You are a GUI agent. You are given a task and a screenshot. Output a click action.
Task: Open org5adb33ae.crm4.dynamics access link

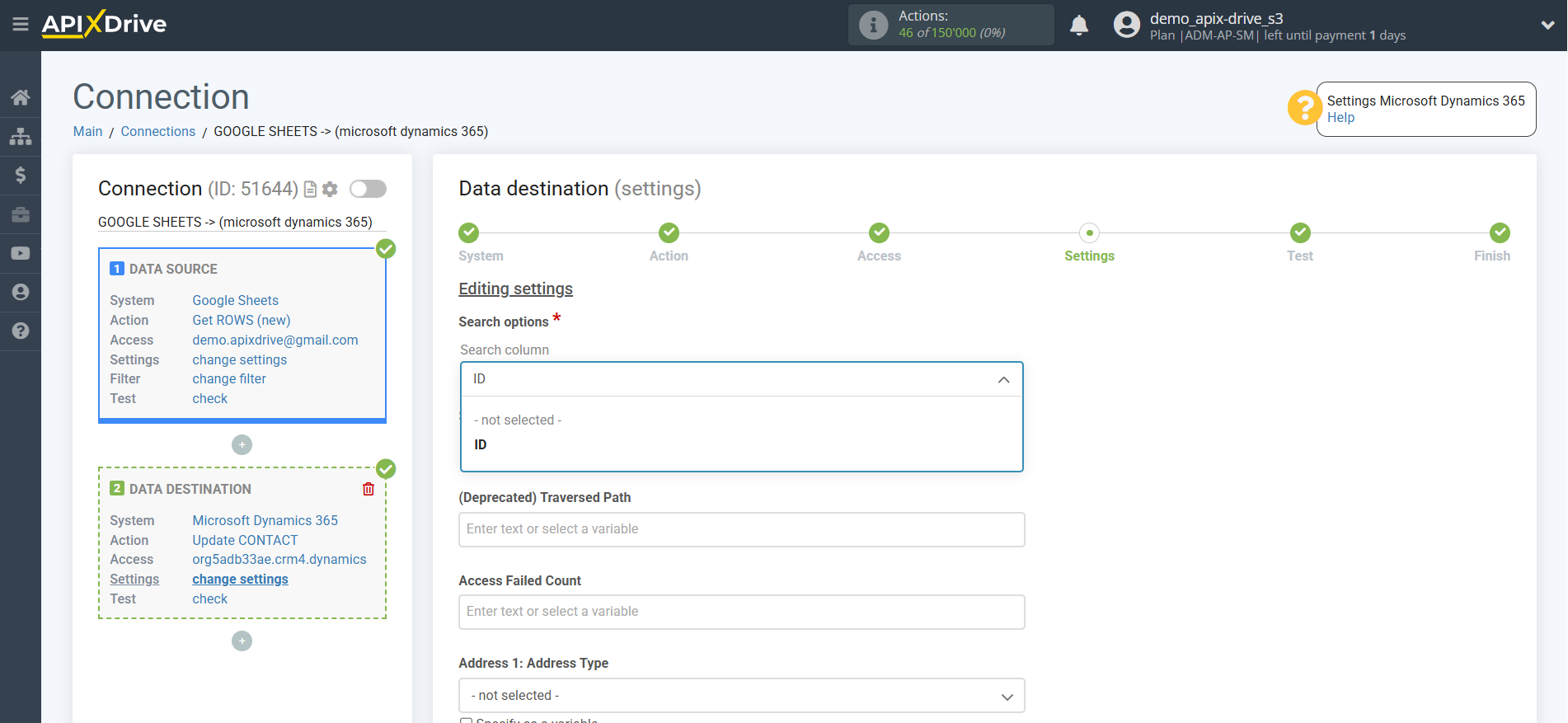pos(279,560)
